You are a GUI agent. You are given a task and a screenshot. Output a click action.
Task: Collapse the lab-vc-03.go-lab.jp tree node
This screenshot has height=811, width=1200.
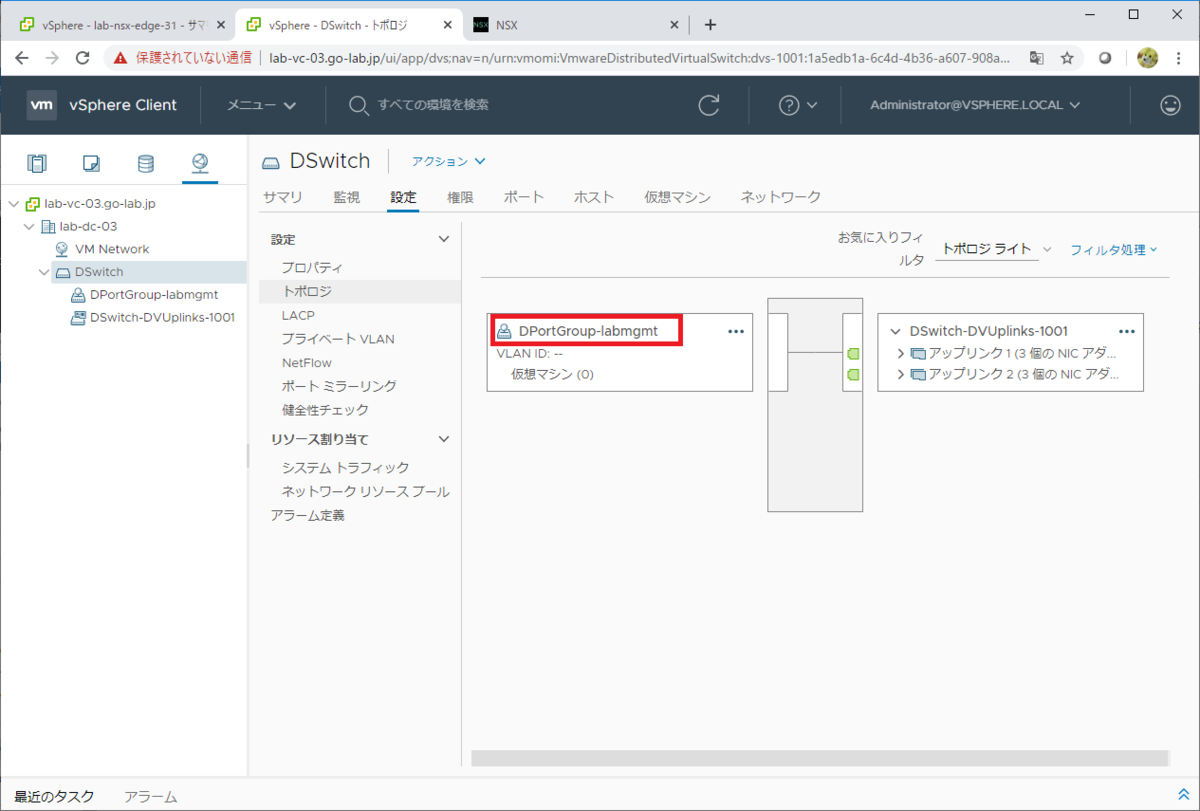point(13,204)
